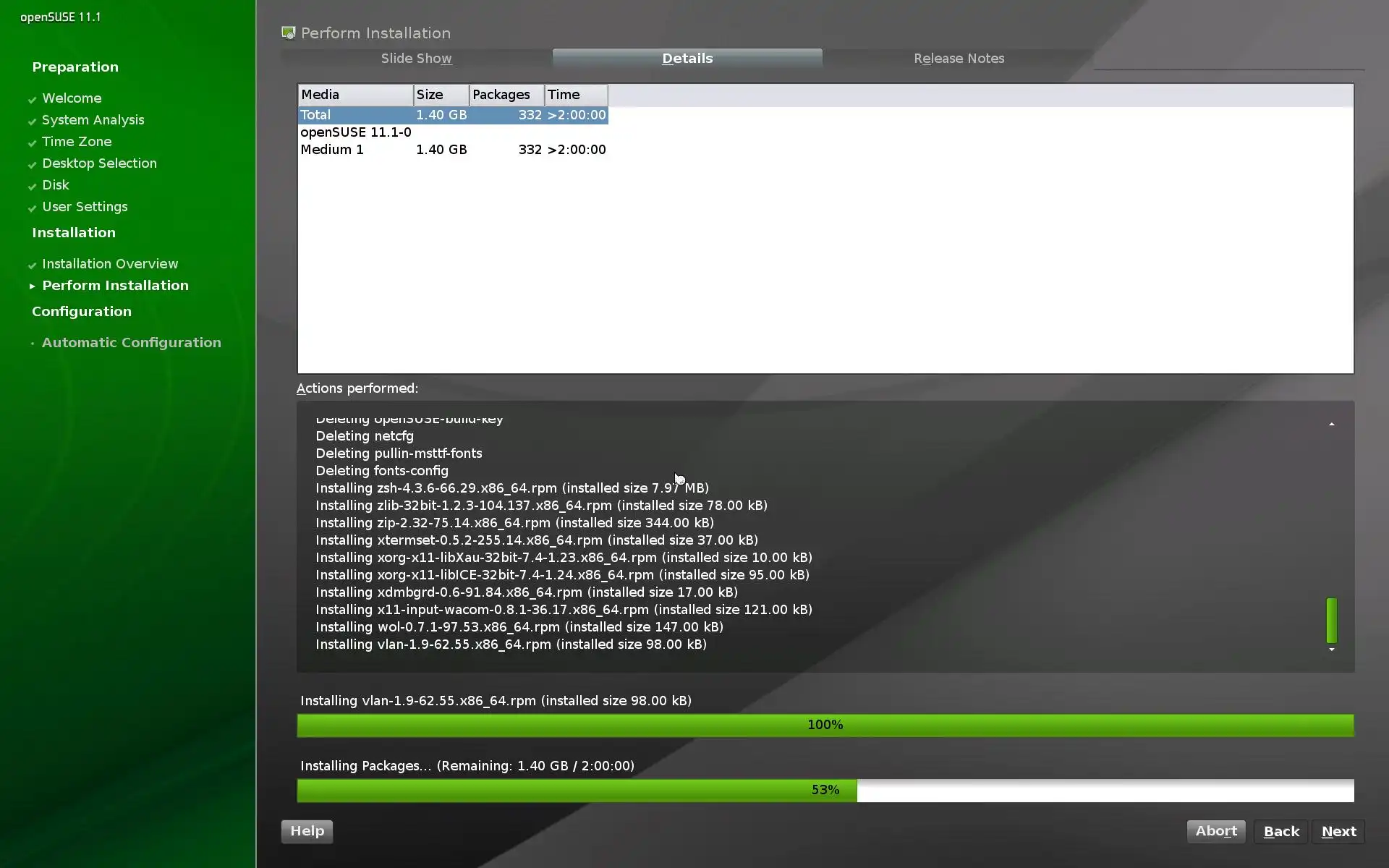This screenshot has width=1389, height=868.
Task: Click the checkmark beside Welcome step
Action: 32,100
